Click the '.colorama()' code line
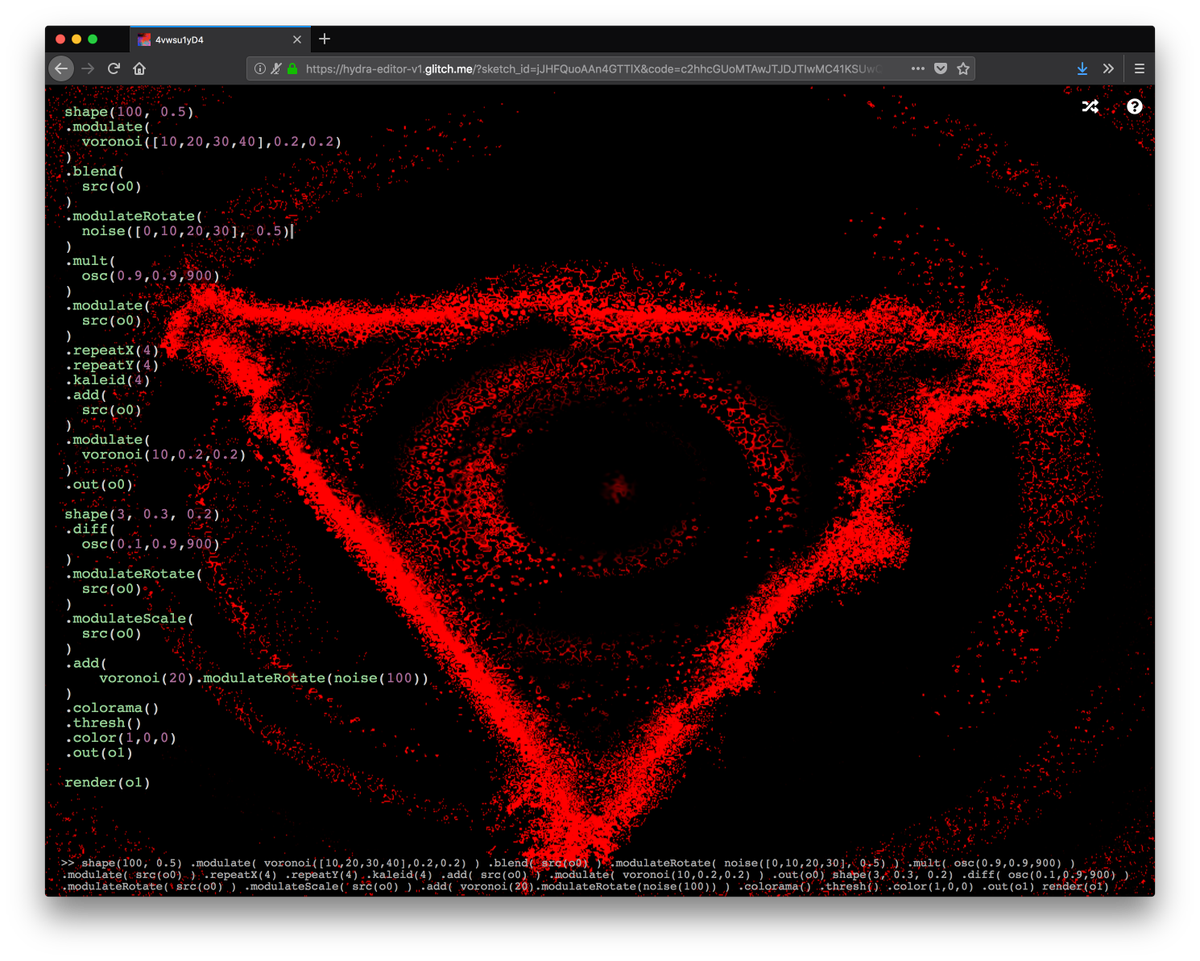This screenshot has height=961, width=1200. 112,709
